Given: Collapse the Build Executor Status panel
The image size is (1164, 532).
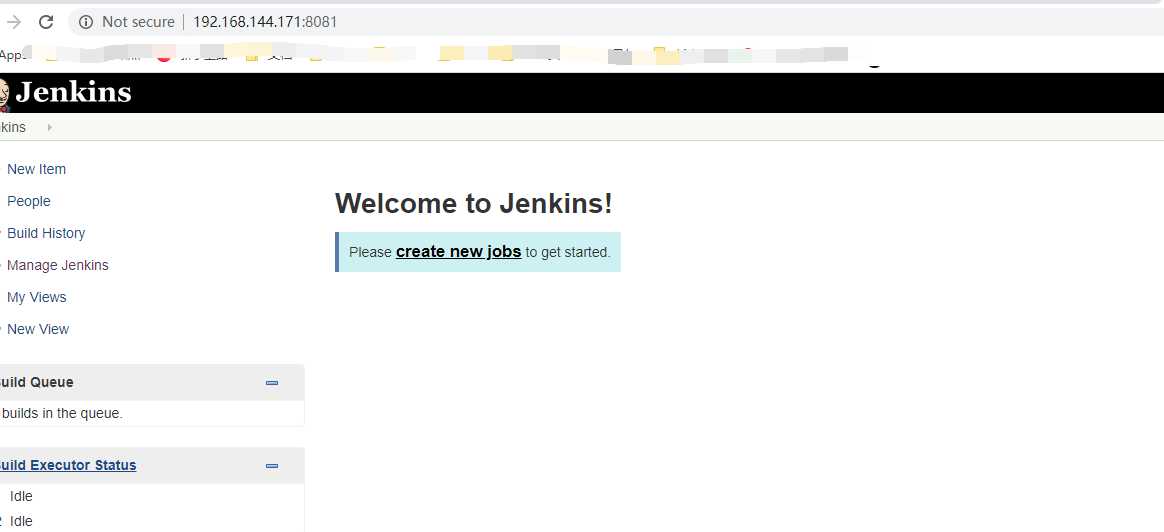Looking at the screenshot, I should (272, 466).
